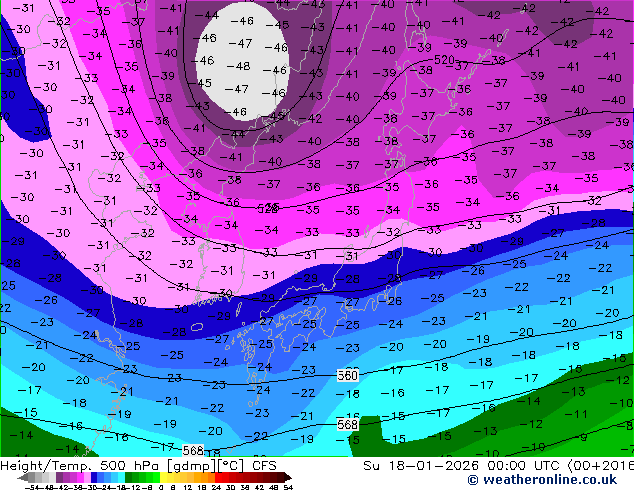Click the '520' contour height label
The width and height of the screenshot is (634, 490).
coord(444,60)
